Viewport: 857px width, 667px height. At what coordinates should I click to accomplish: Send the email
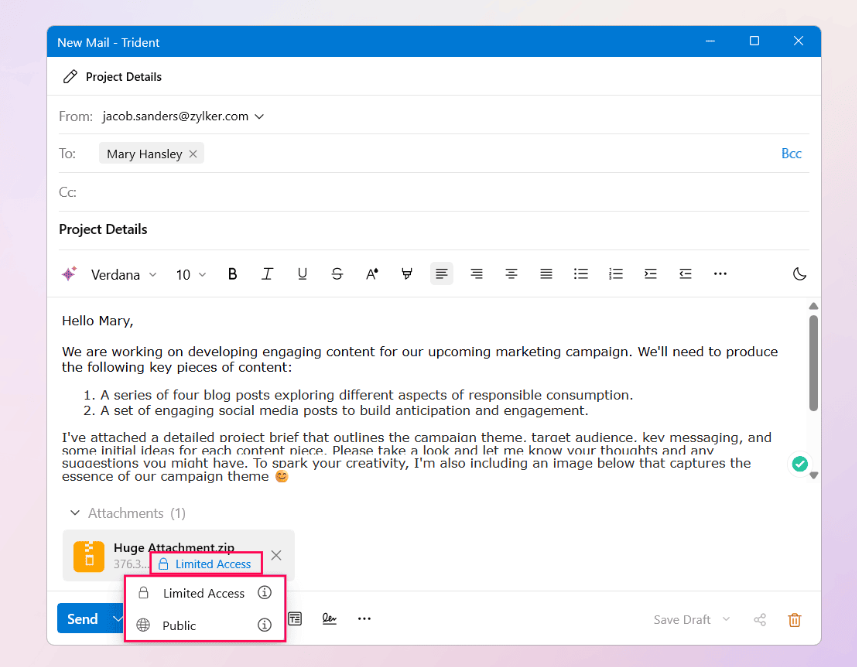83,619
